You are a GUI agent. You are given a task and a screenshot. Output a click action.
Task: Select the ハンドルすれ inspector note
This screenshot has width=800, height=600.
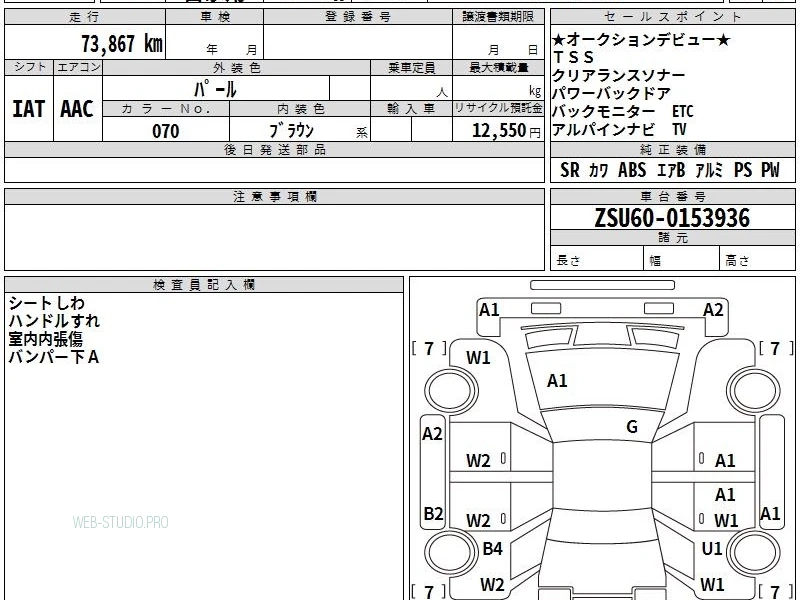pyautogui.click(x=54, y=321)
